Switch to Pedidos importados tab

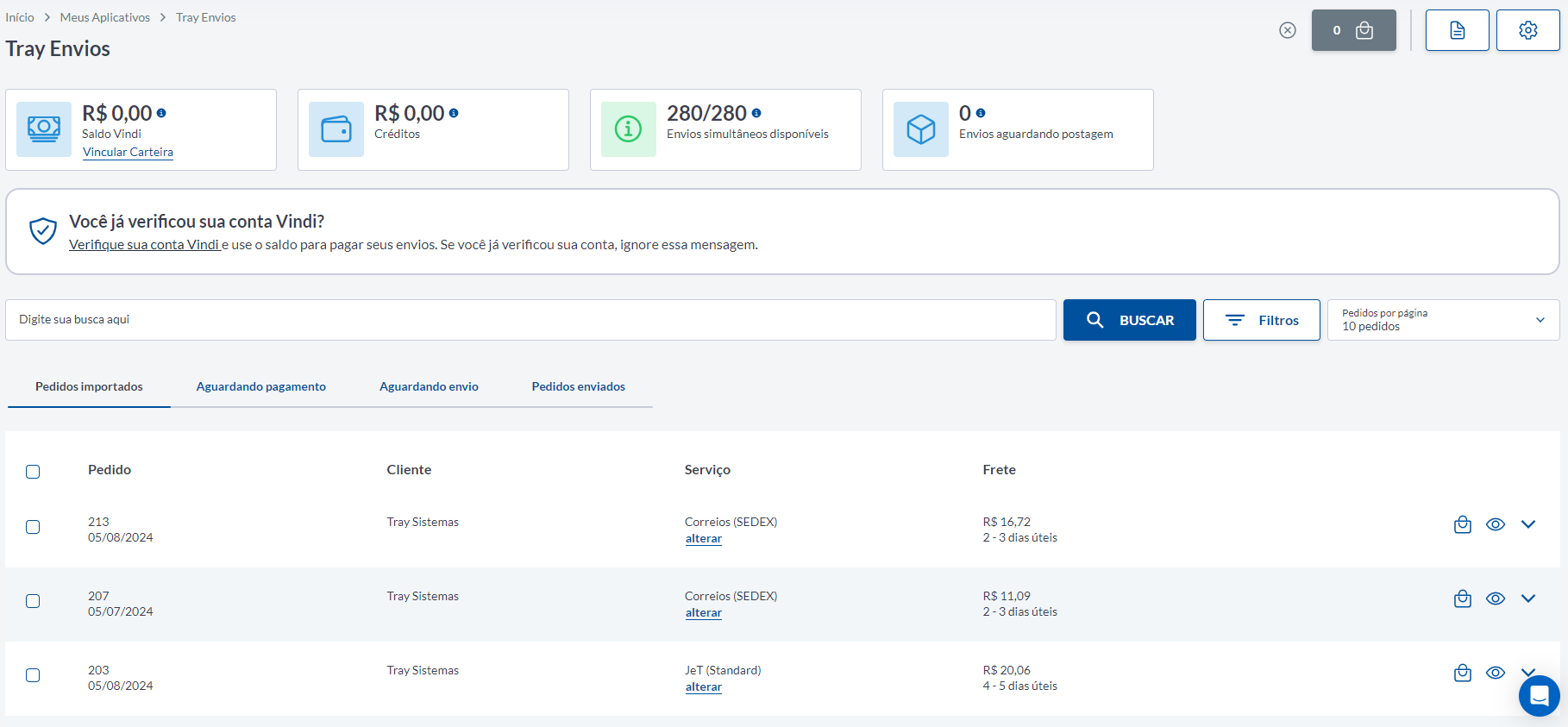(x=89, y=386)
